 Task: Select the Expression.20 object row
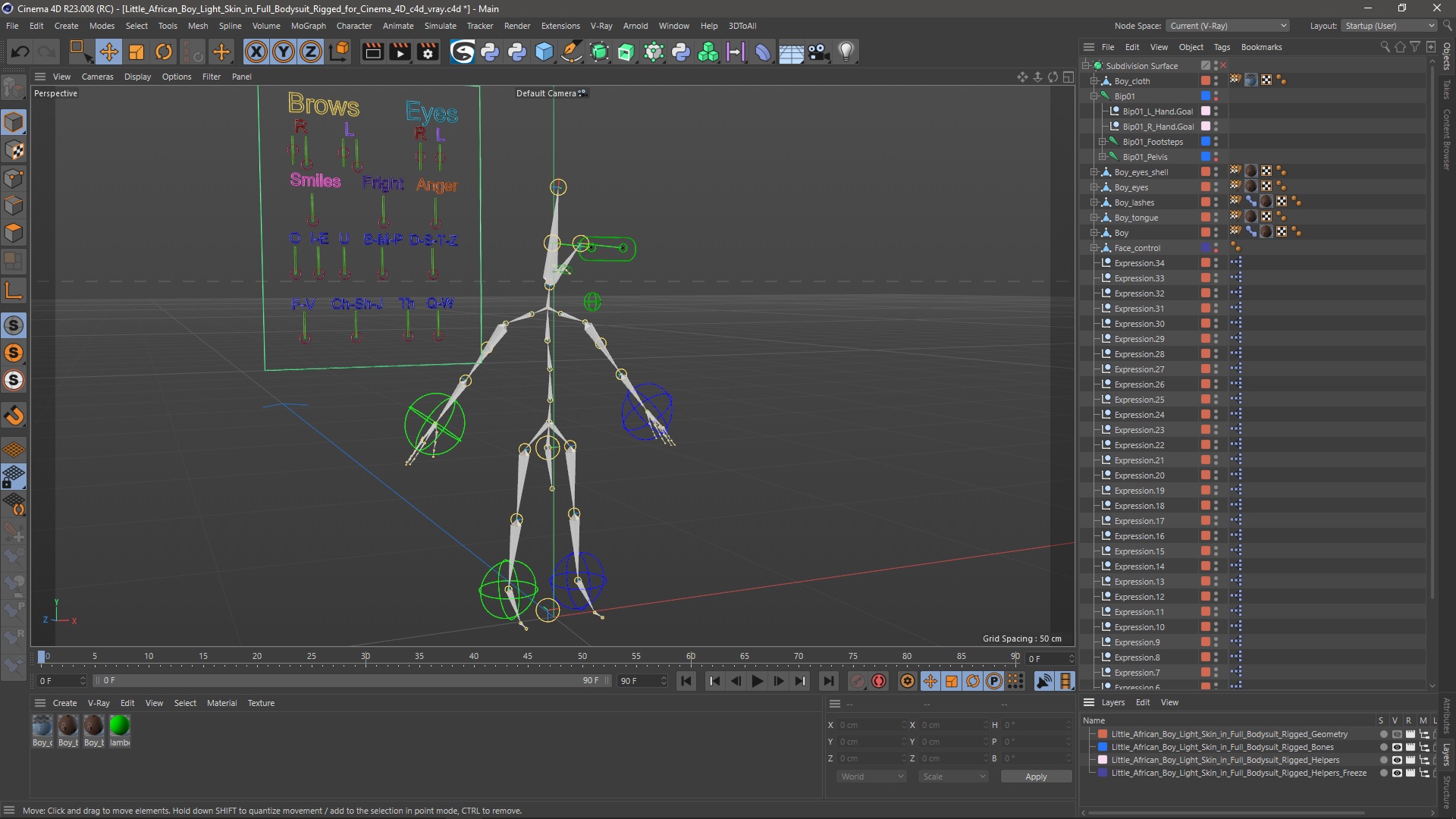click(1139, 475)
